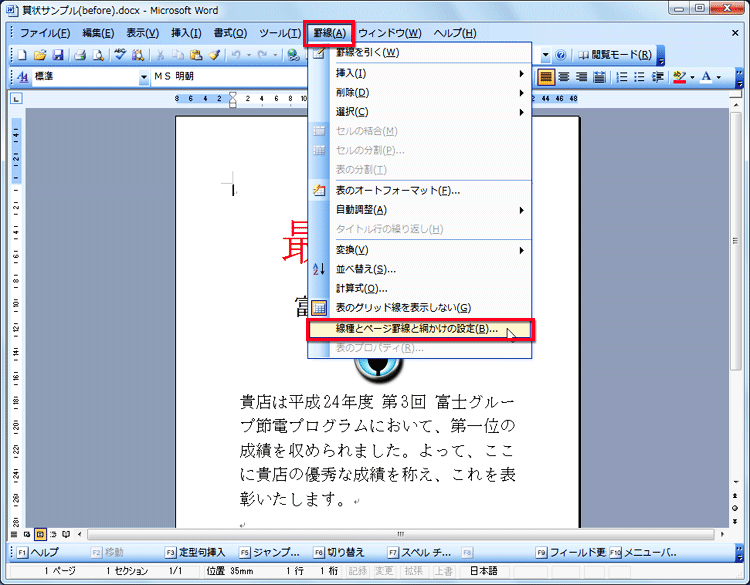Viewport: 750px width, 585px height.
Task: Click the Font Color A icon
Action: click(706, 77)
